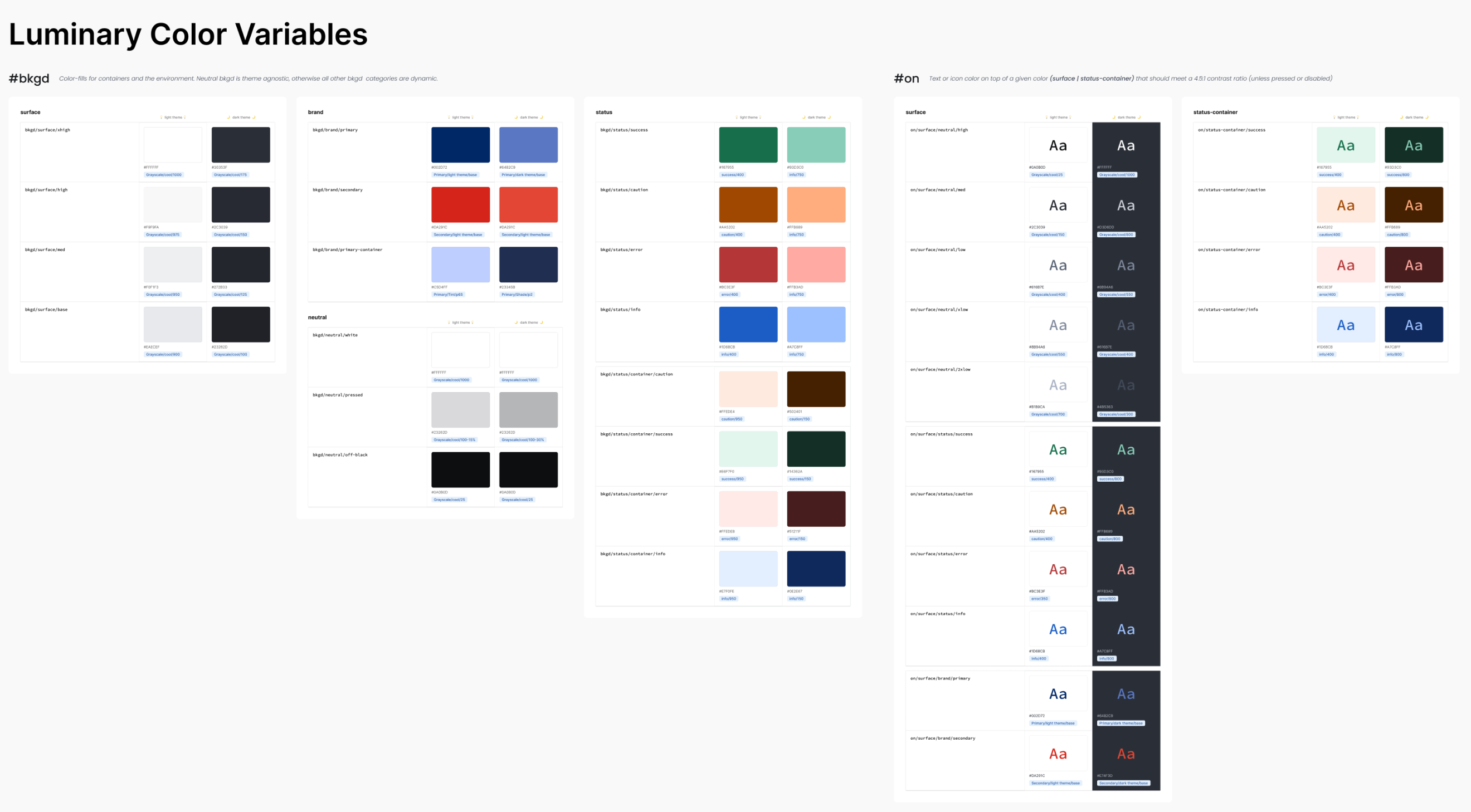Click the "Luminary Color Variables" title
The image size is (1471, 812).
188,34
